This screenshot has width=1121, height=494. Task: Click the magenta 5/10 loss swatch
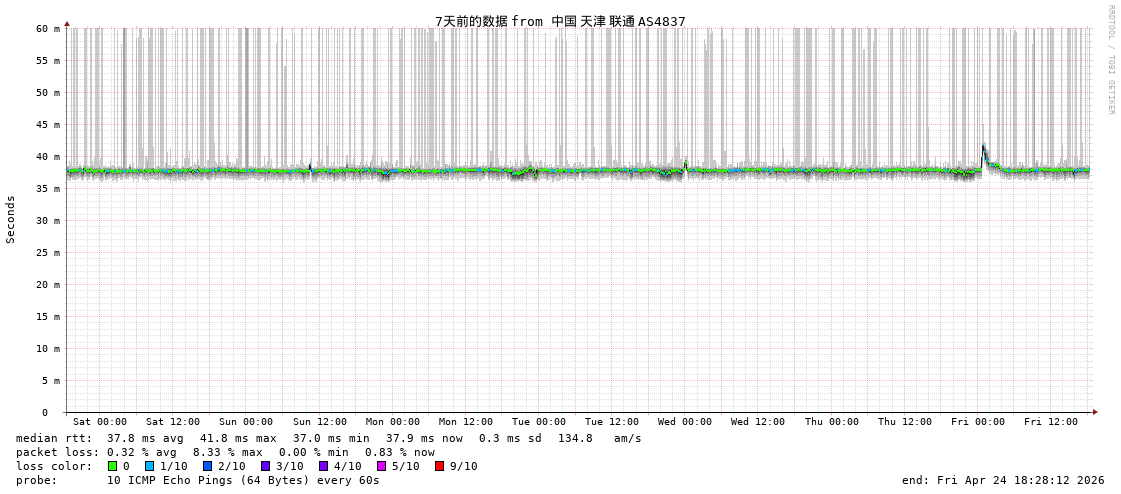click(382, 466)
